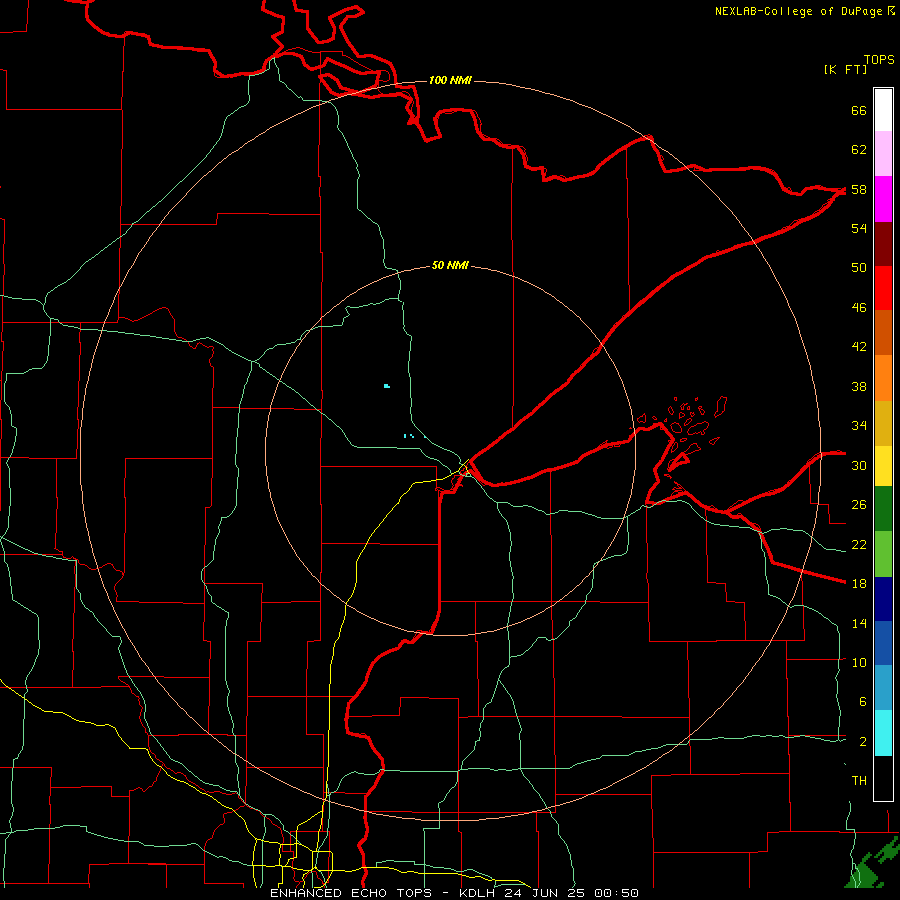This screenshot has width=900, height=900.
Task: Click the legend value 34
Action: pyautogui.click(x=859, y=426)
